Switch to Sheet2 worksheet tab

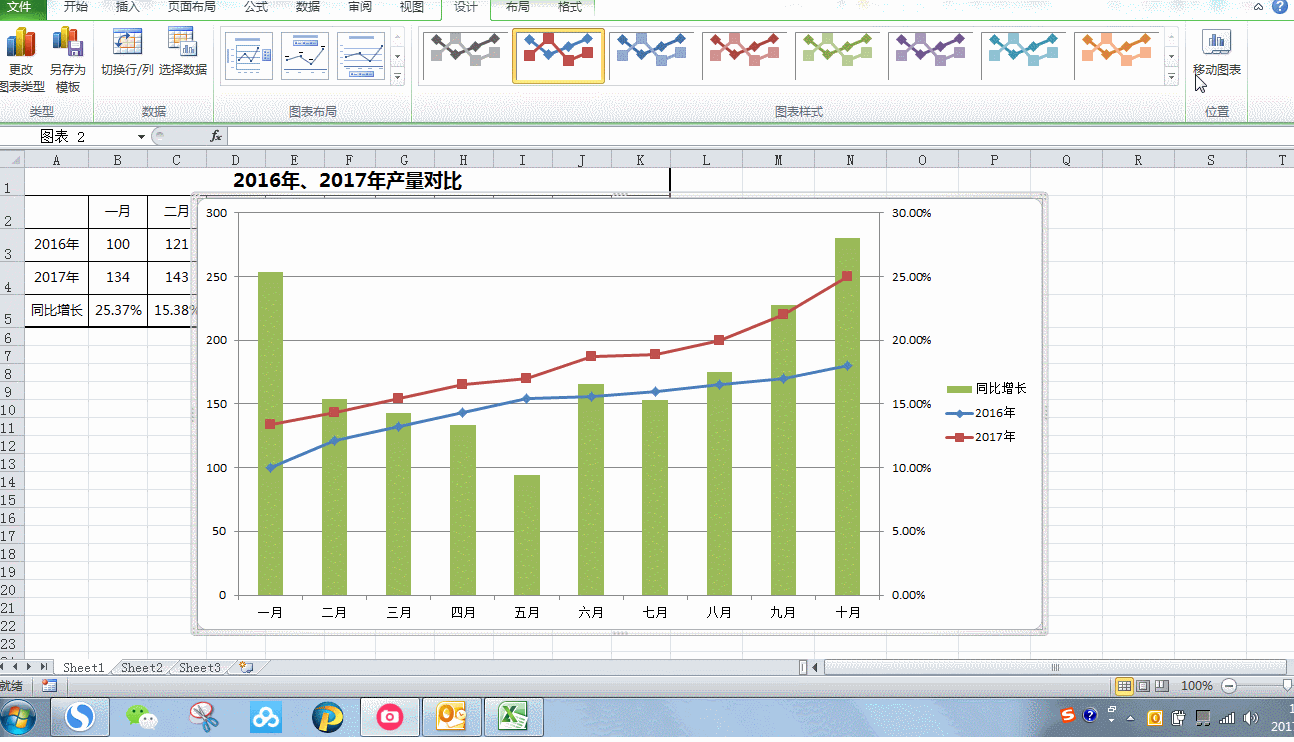click(142, 667)
